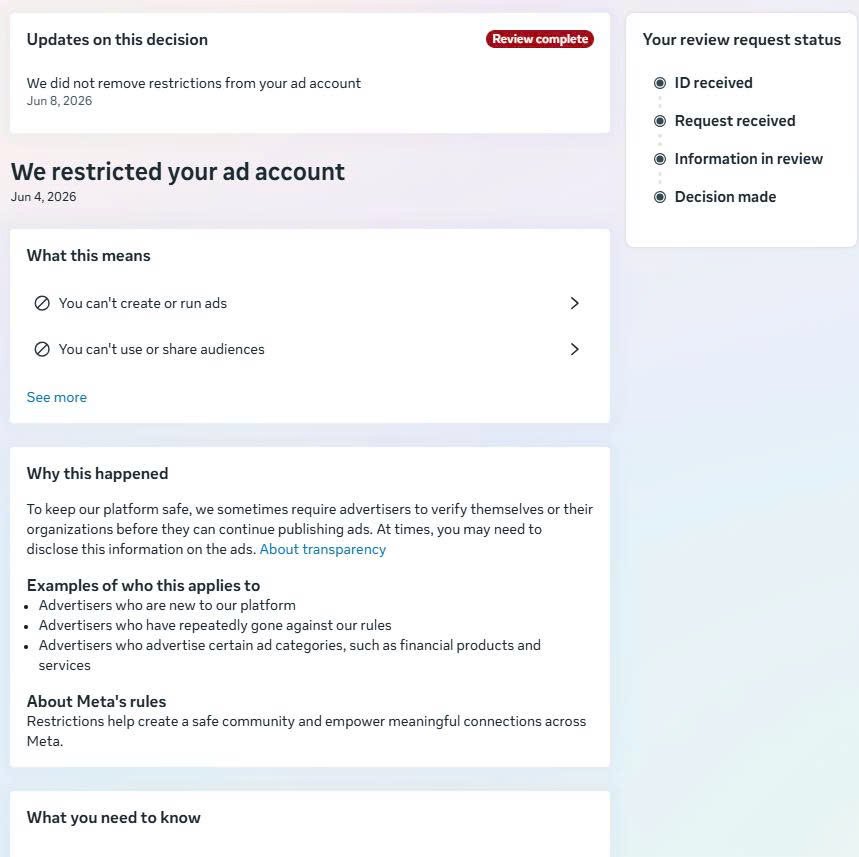Click the "Review complete" badge

540,39
